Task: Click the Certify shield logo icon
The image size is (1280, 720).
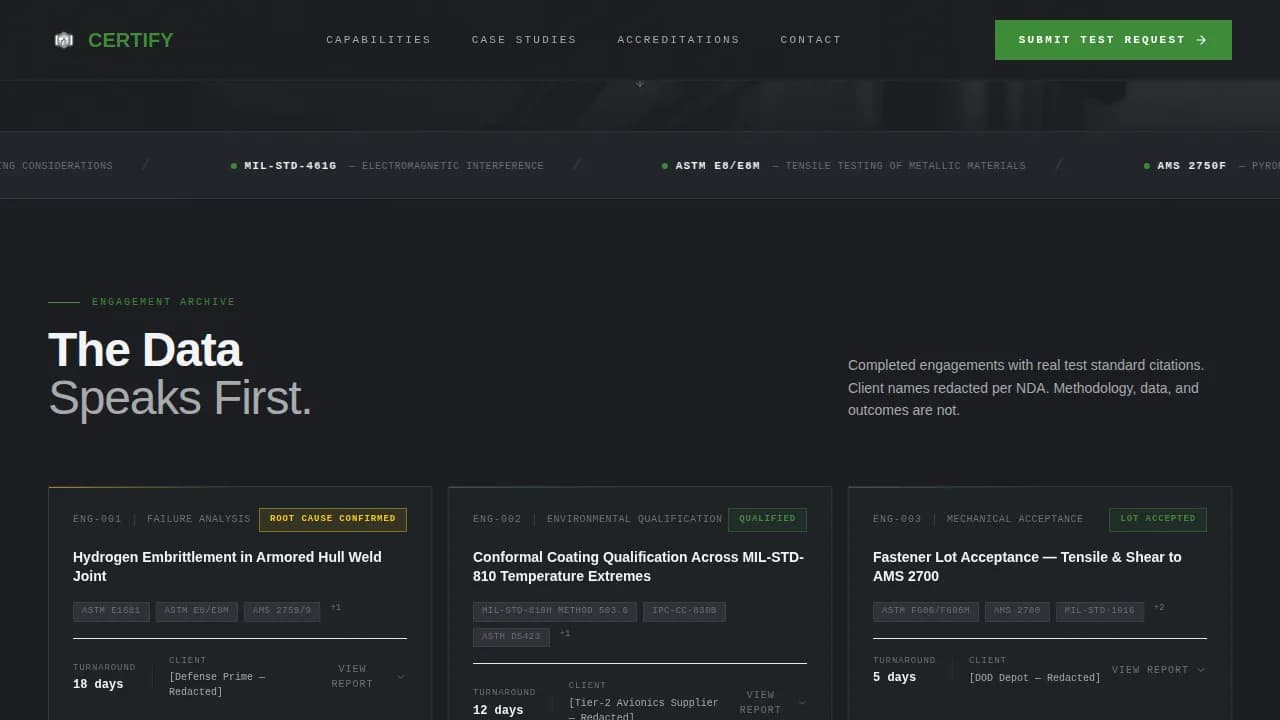Action: (x=64, y=40)
